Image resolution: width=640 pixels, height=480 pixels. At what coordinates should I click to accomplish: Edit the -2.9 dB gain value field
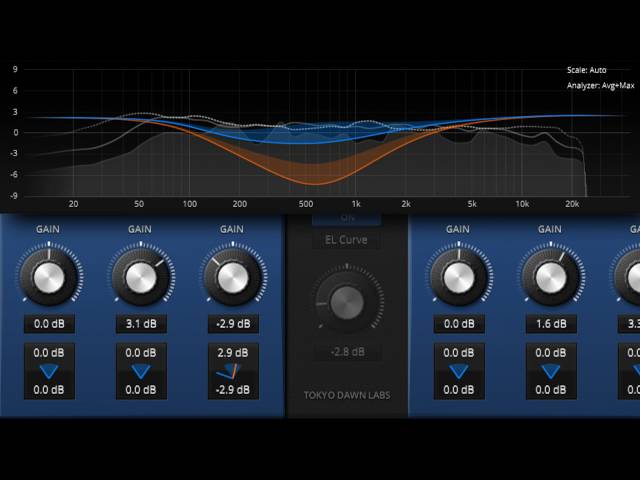(233, 324)
